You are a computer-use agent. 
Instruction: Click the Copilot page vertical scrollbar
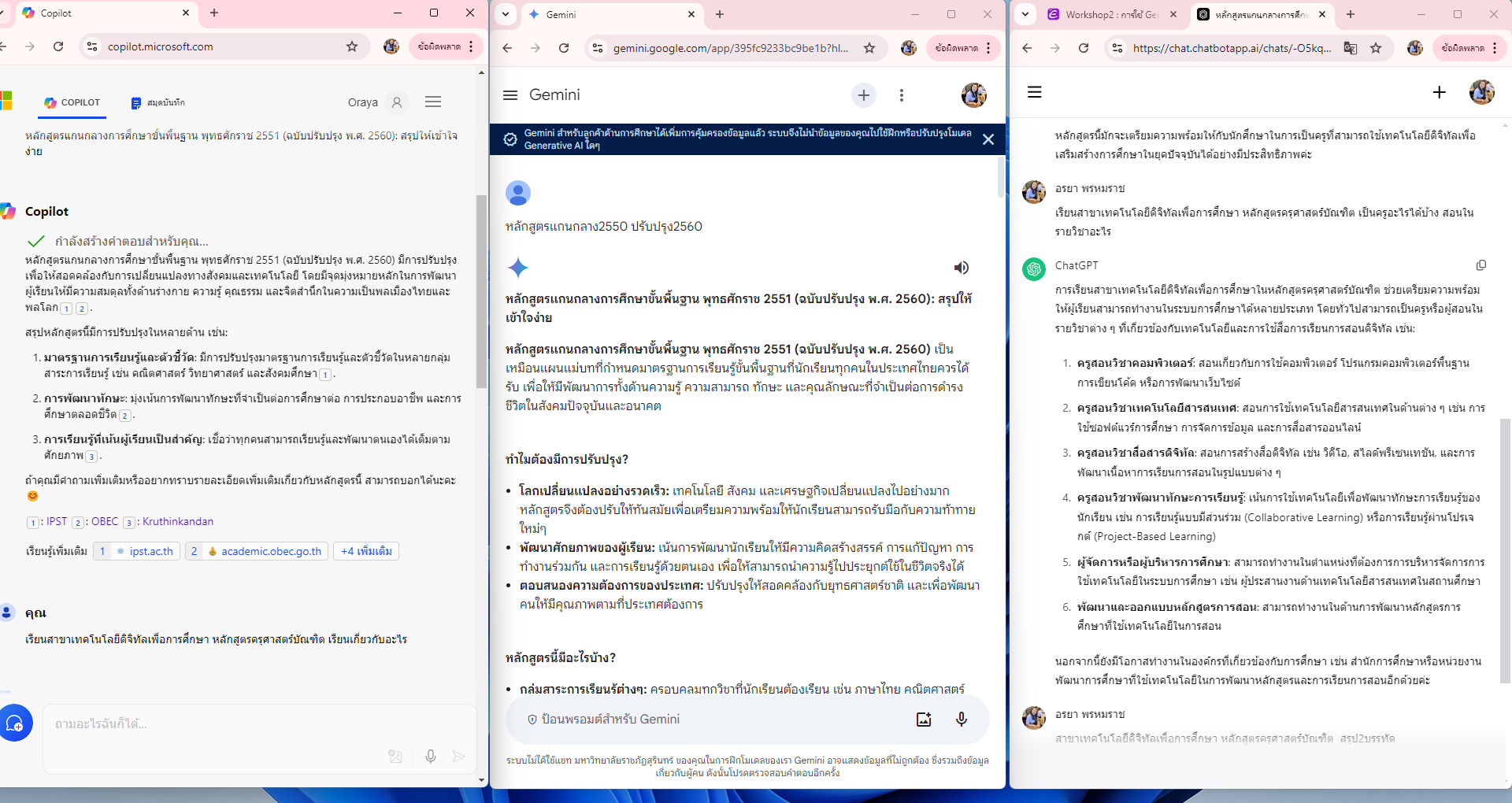point(481,291)
